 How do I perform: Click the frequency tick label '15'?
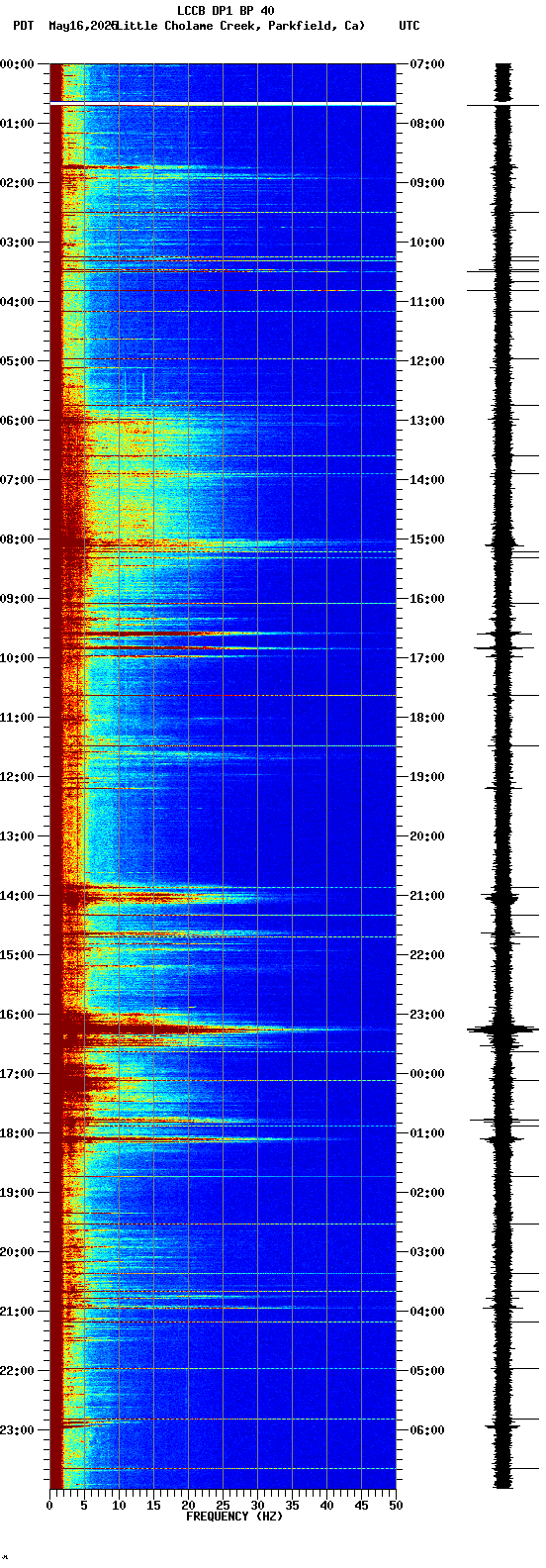153,1506
